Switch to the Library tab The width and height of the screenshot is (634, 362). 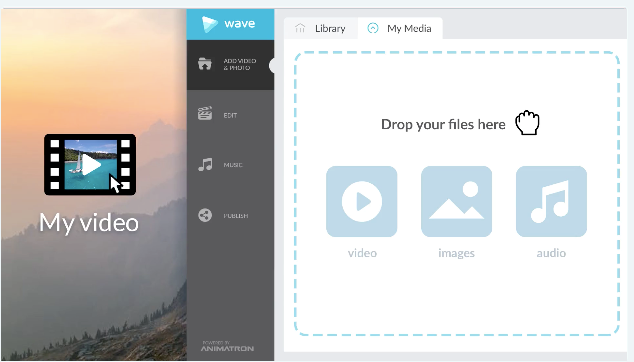point(321,28)
